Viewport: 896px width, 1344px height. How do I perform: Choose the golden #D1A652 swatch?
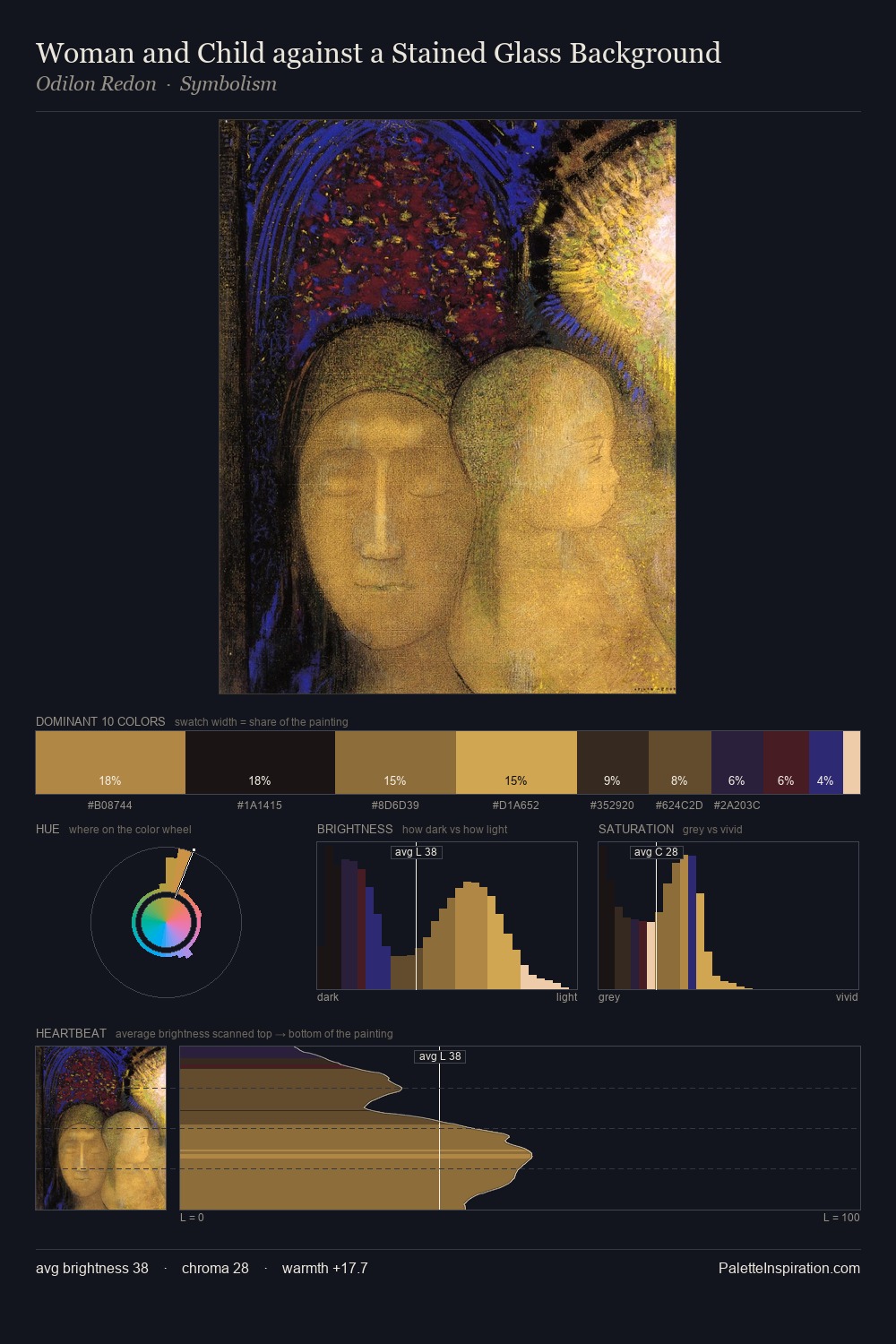[516, 762]
